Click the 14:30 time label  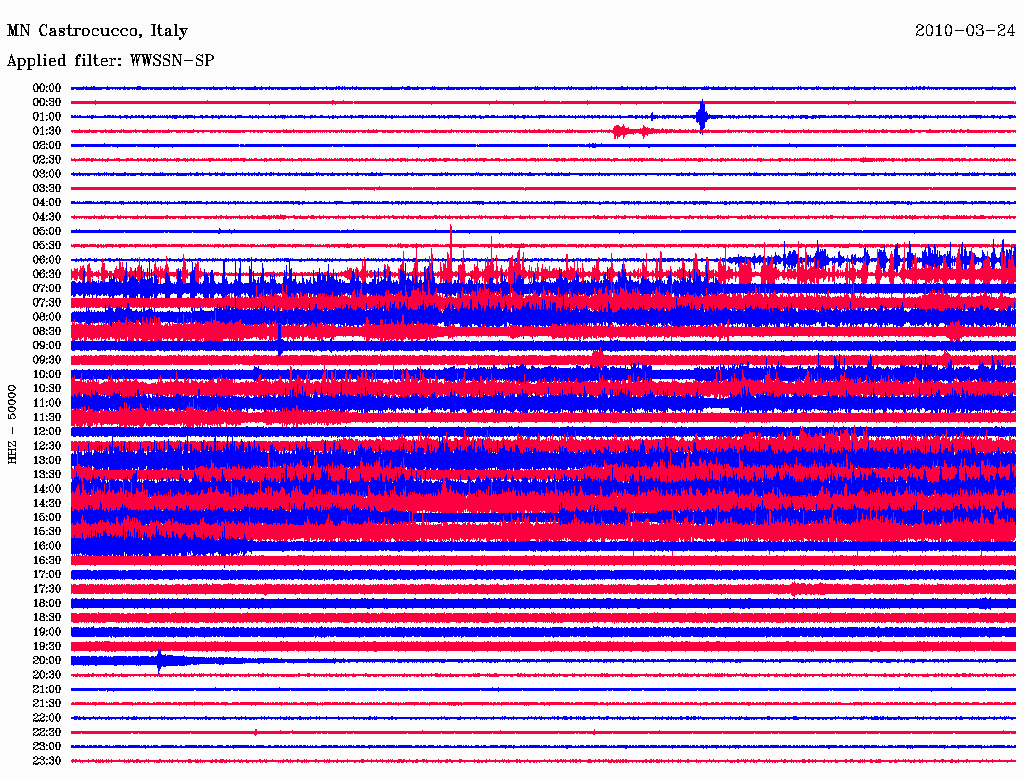(x=47, y=504)
